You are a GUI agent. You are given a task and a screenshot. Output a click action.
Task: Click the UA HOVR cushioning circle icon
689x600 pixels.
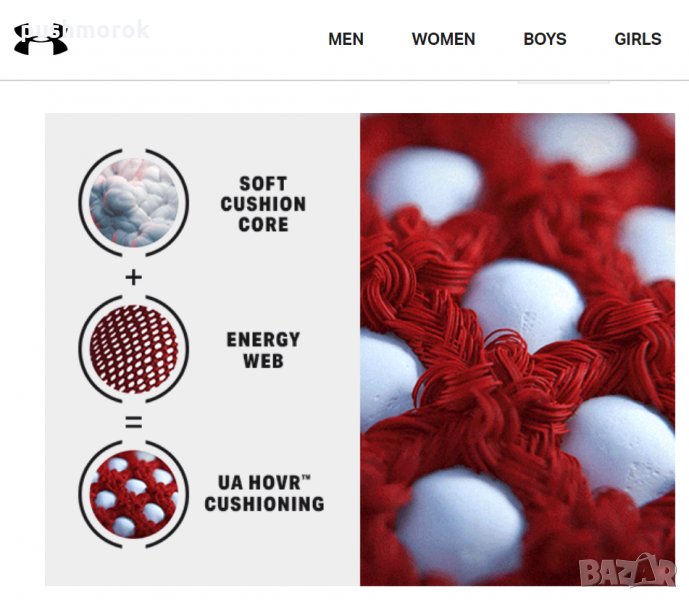[134, 494]
